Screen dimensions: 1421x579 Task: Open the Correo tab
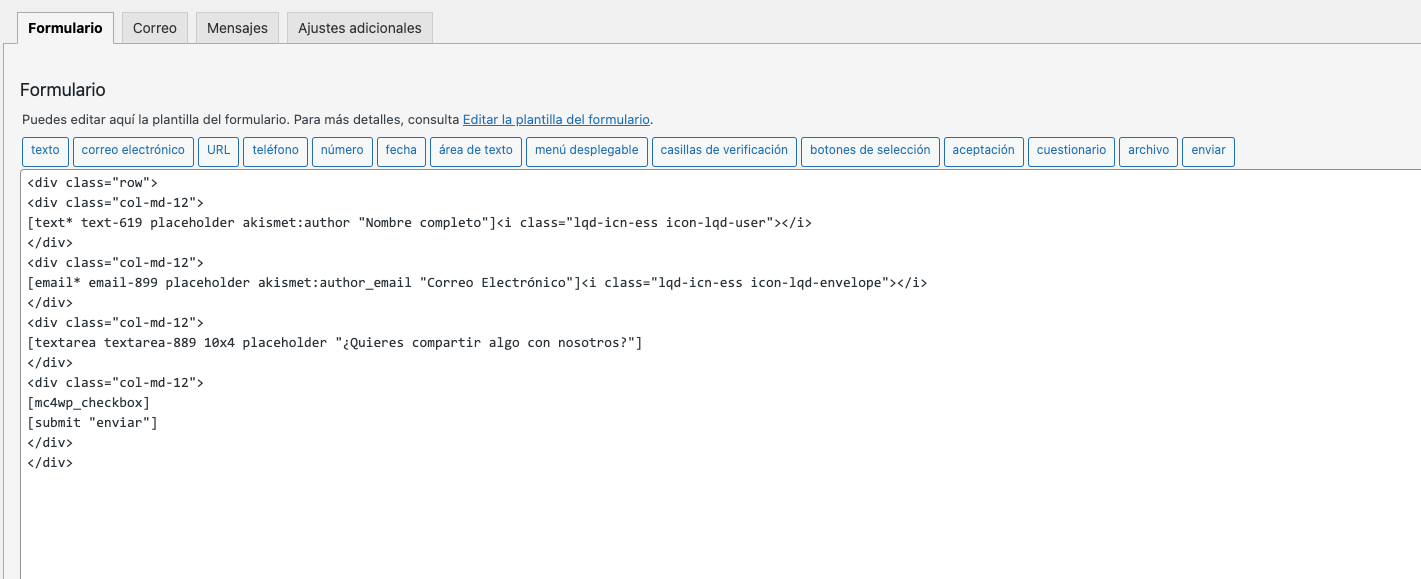coord(155,28)
